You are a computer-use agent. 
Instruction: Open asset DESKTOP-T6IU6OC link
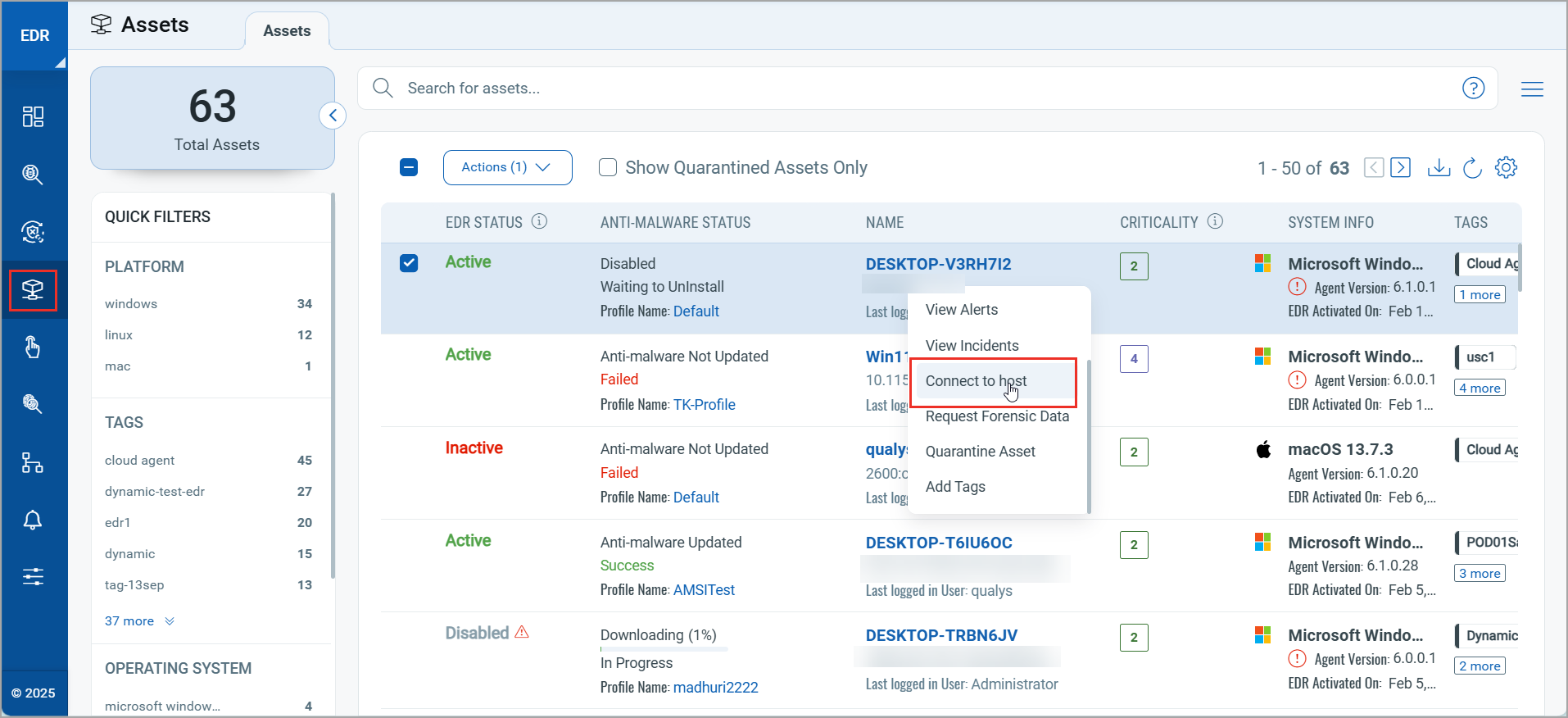939,543
